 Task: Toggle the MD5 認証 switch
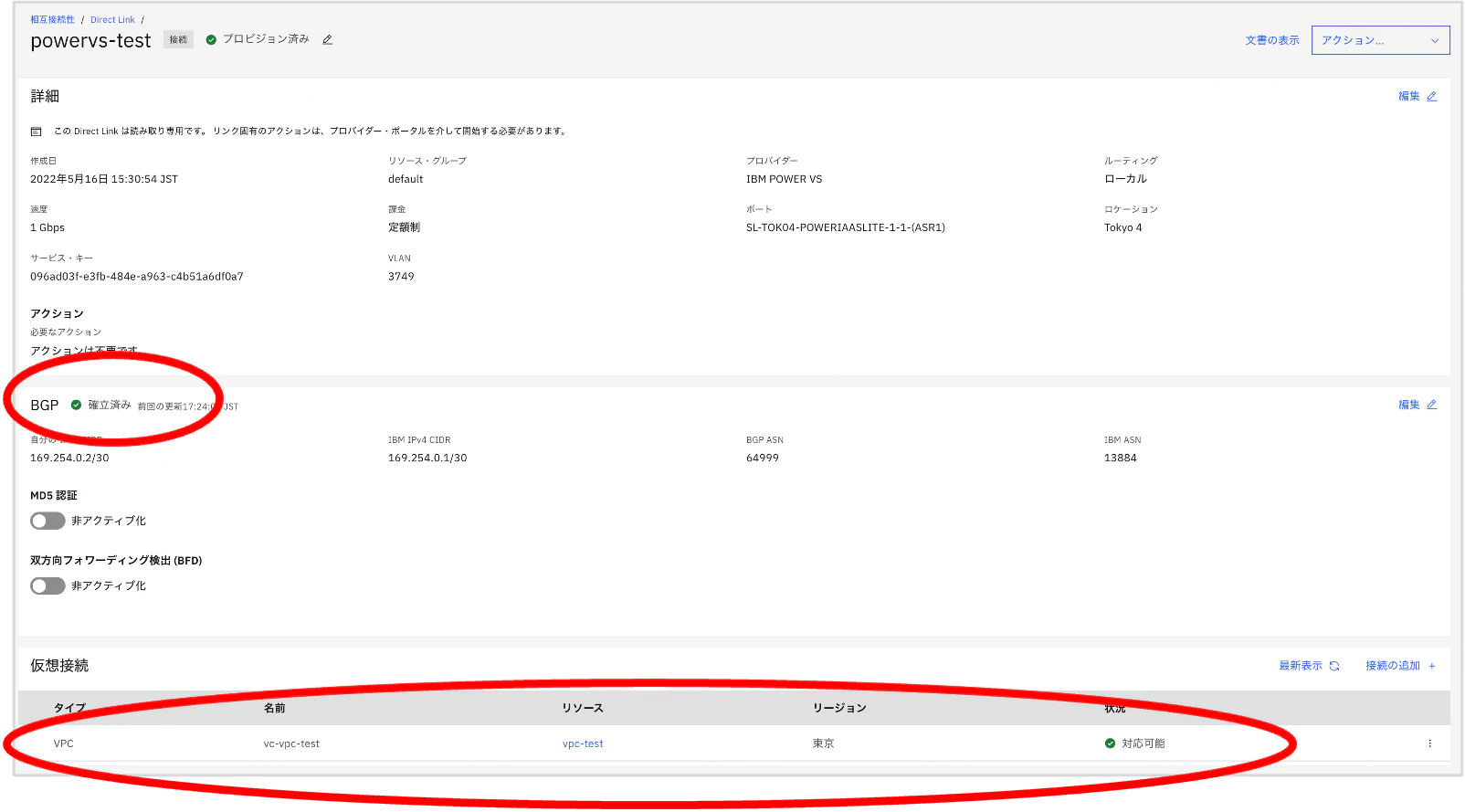click(x=47, y=521)
